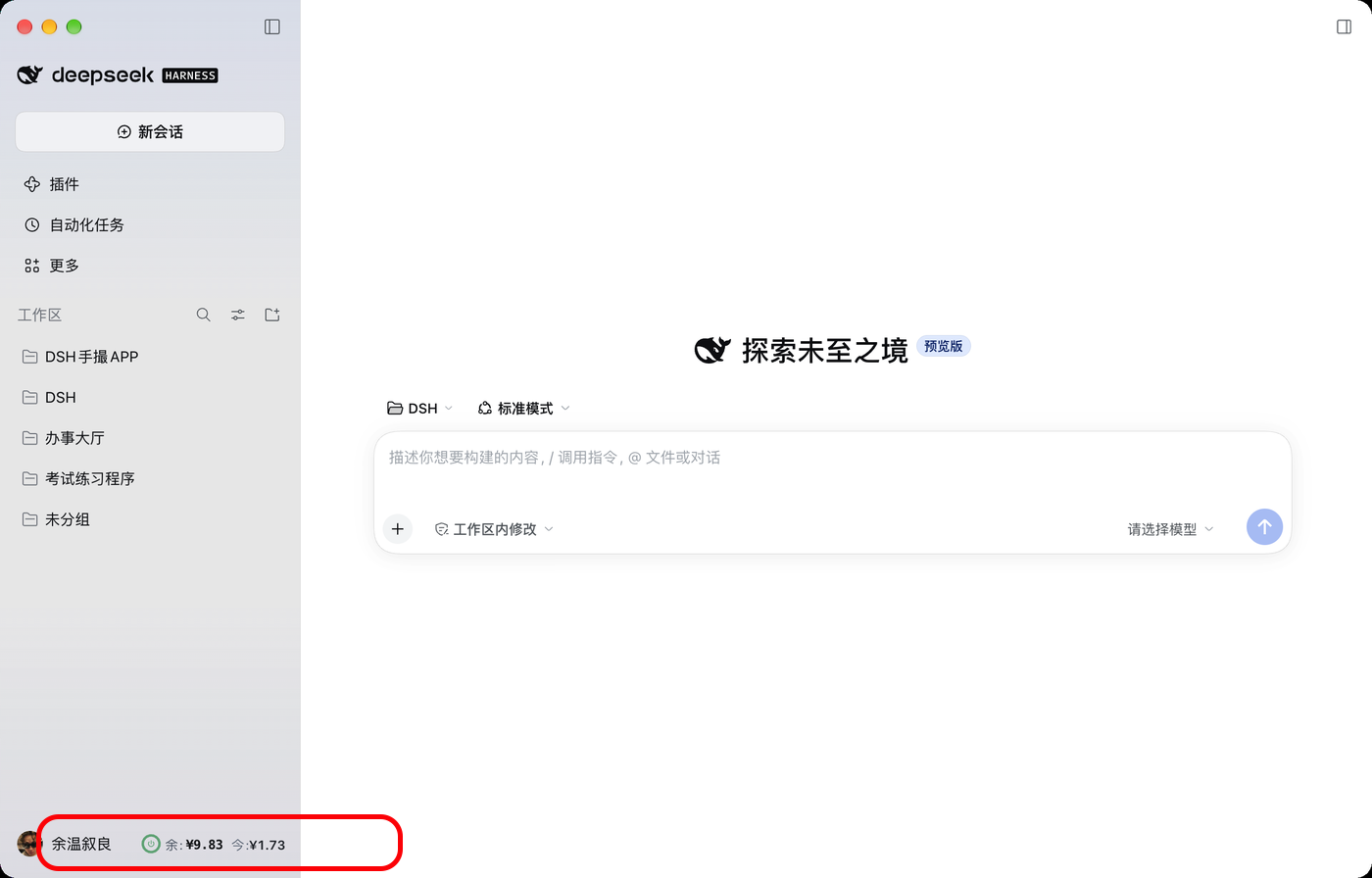Expand 工作区内修改 permission dropdown
Screen dimensions: 1372x878
495,528
